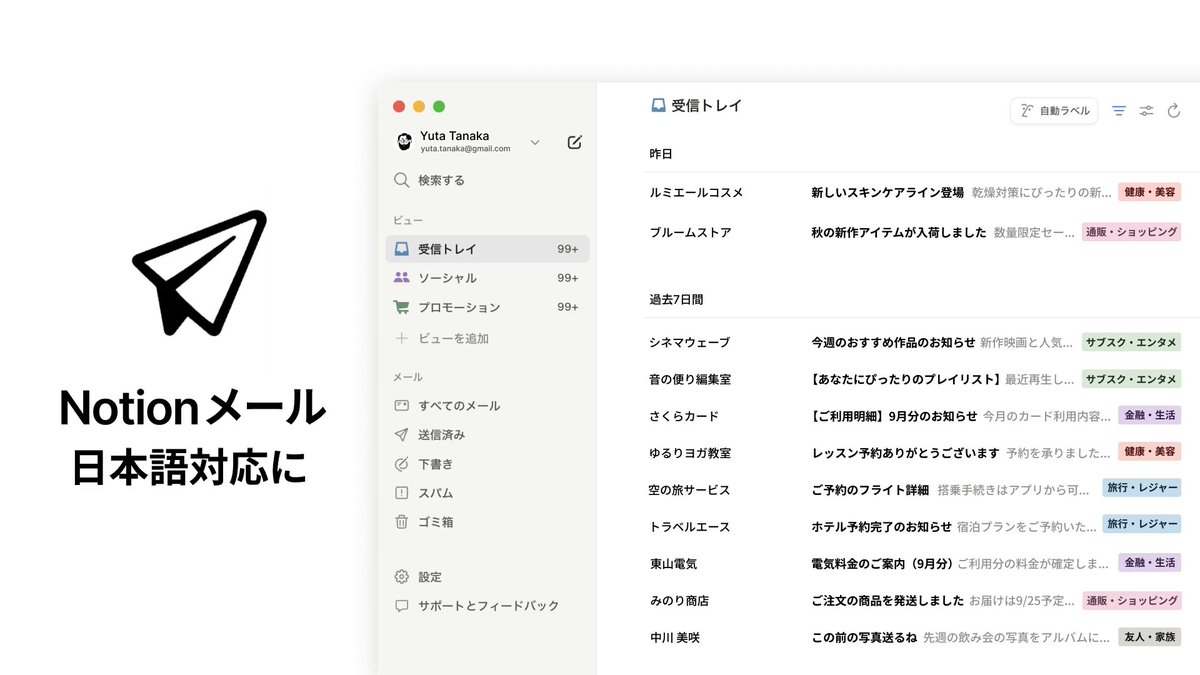Open email from ゆるりヨガ教室
1200x675 pixels.
[x=917, y=452]
